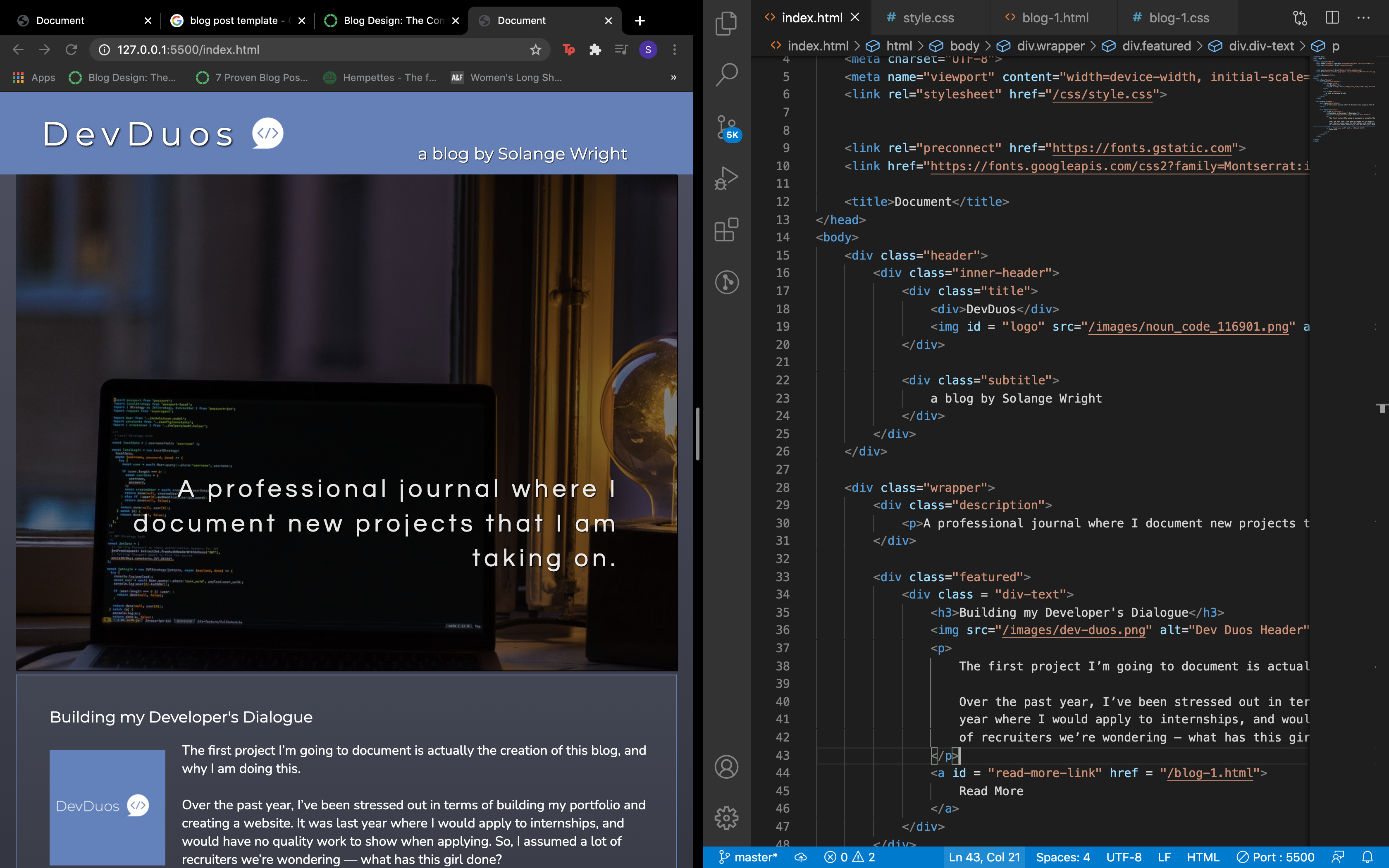Click the errors and warnings counter
The width and height of the screenshot is (1389, 868).
point(850,857)
